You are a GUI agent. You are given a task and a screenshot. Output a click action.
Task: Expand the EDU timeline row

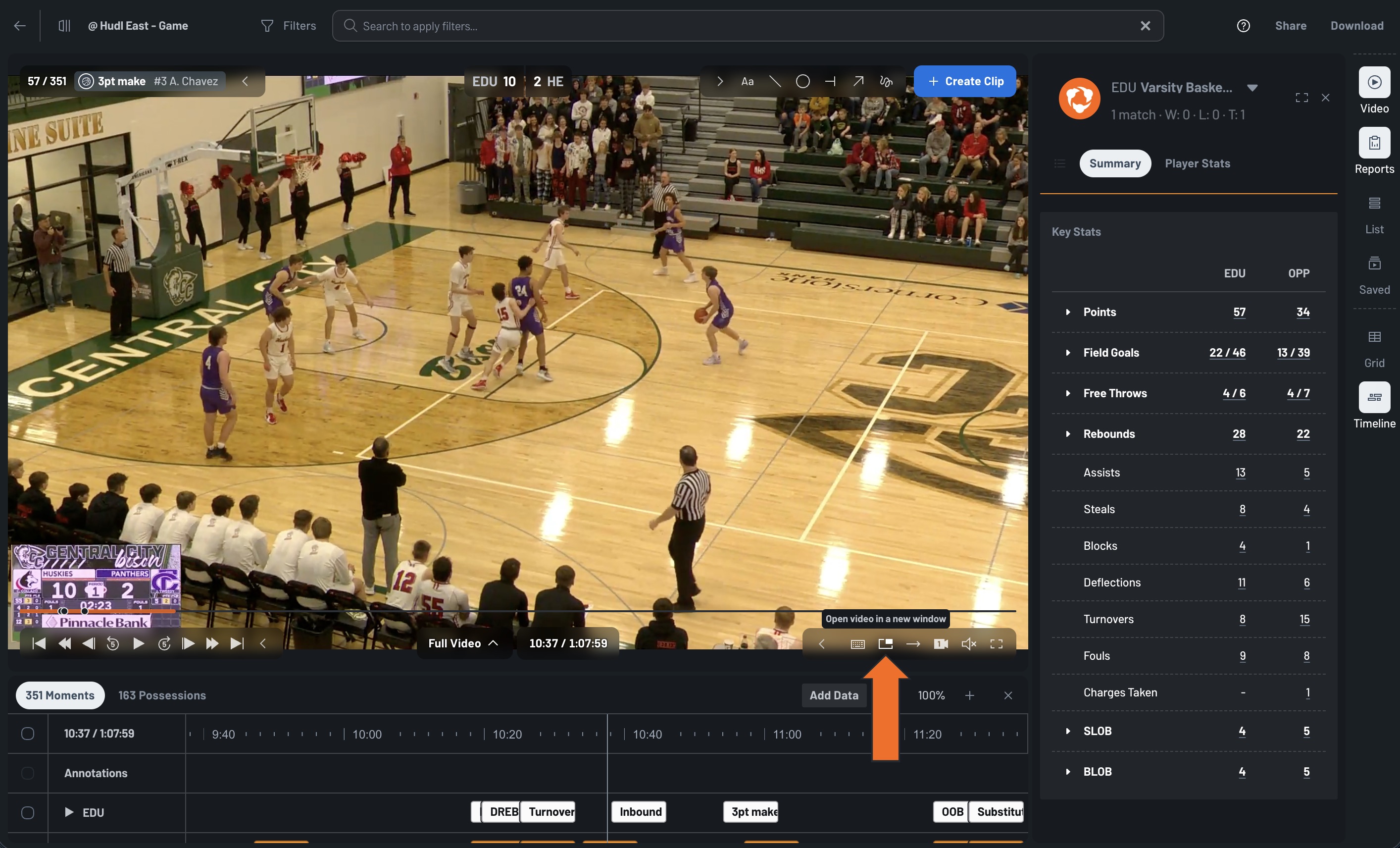(x=69, y=812)
